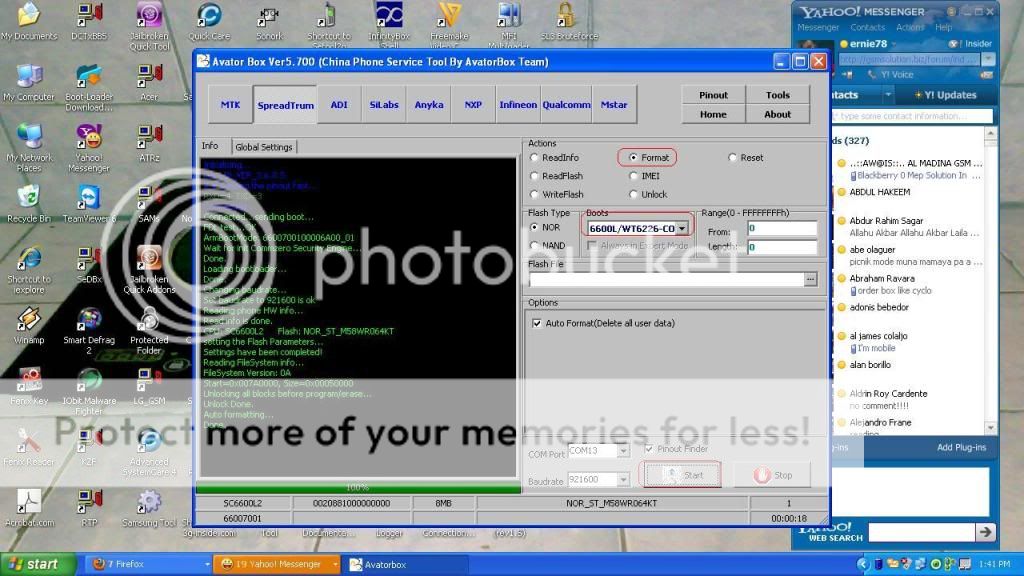Open the TeamViewer 6 desktop icon
Image resolution: width=1024 pixels, height=576 pixels.
88,198
